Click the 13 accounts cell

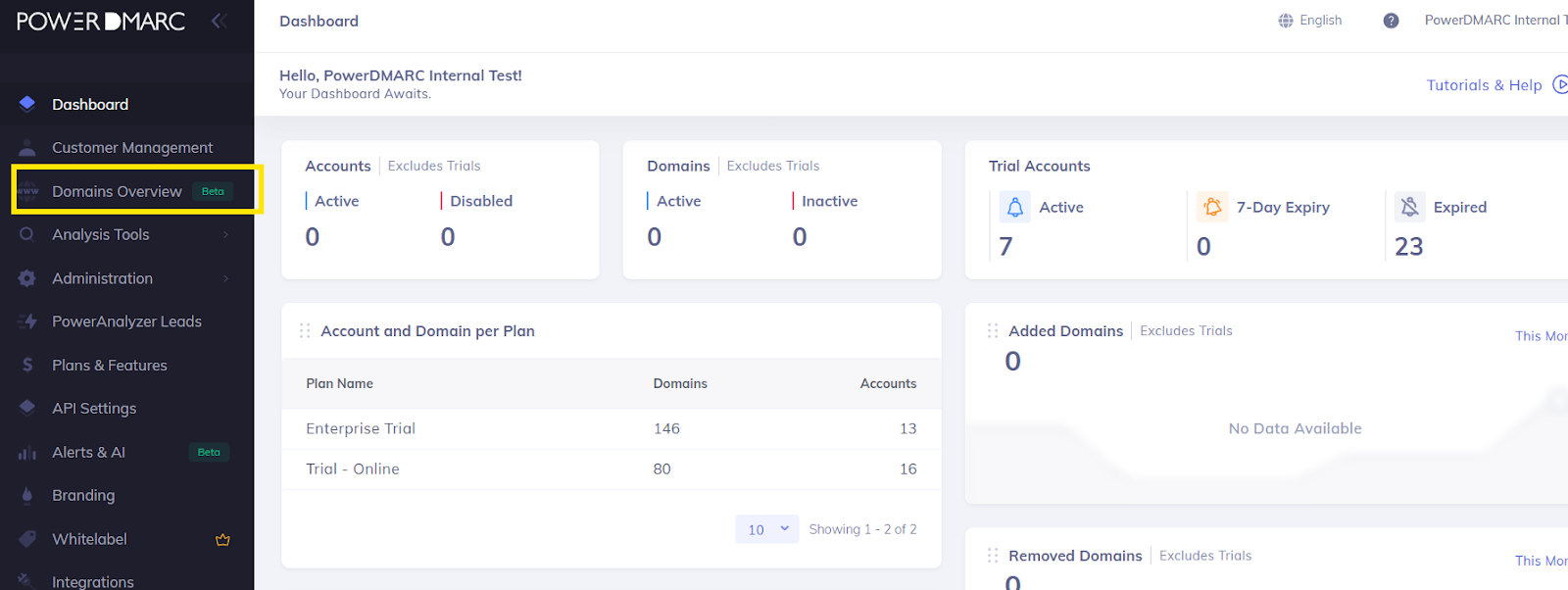[908, 428]
